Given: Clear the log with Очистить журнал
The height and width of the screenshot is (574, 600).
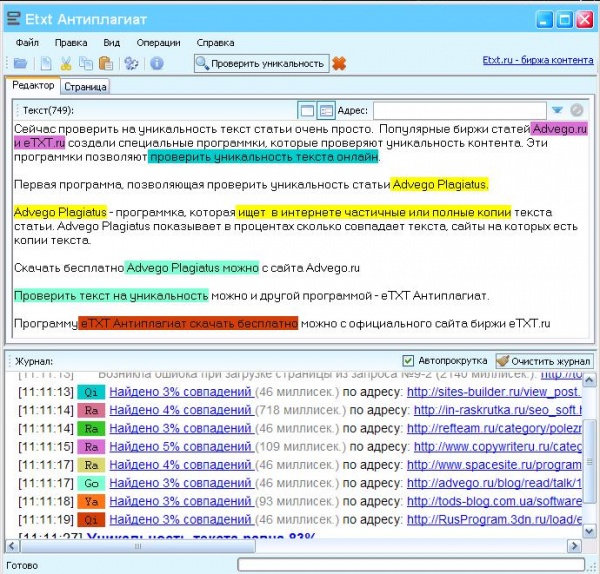Looking at the screenshot, I should point(544,361).
